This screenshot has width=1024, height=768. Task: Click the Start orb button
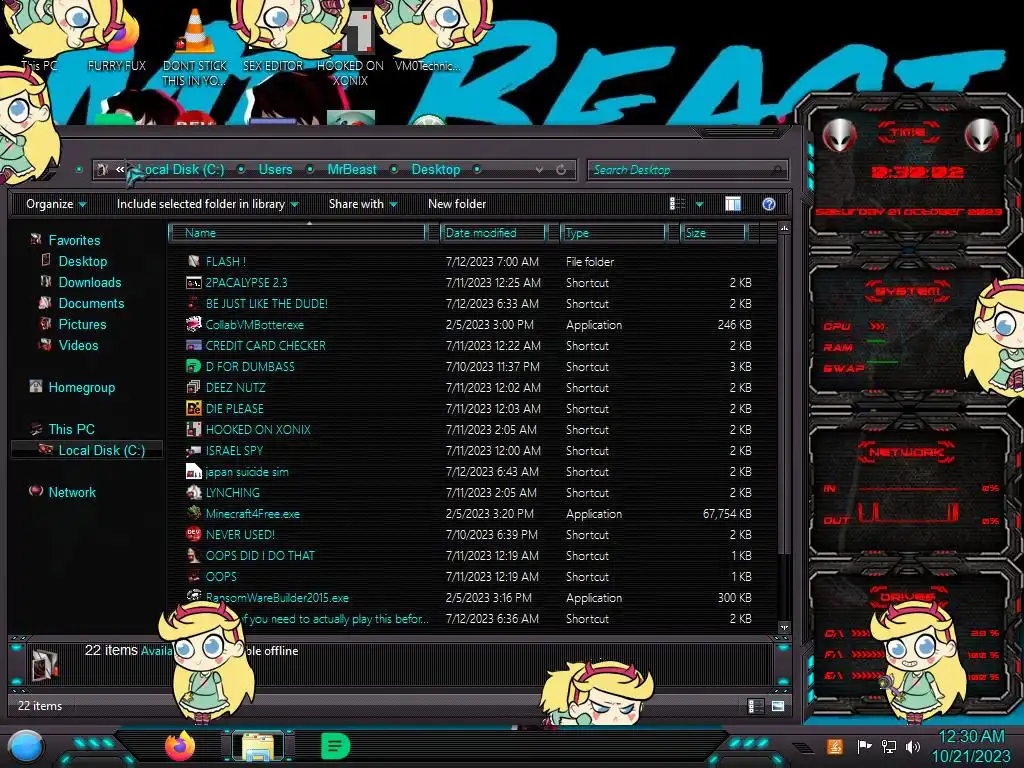click(26, 748)
